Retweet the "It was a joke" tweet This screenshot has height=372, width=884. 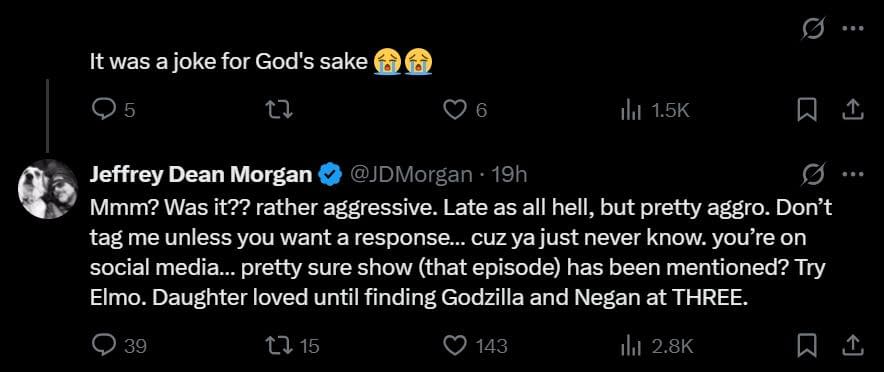[282, 110]
